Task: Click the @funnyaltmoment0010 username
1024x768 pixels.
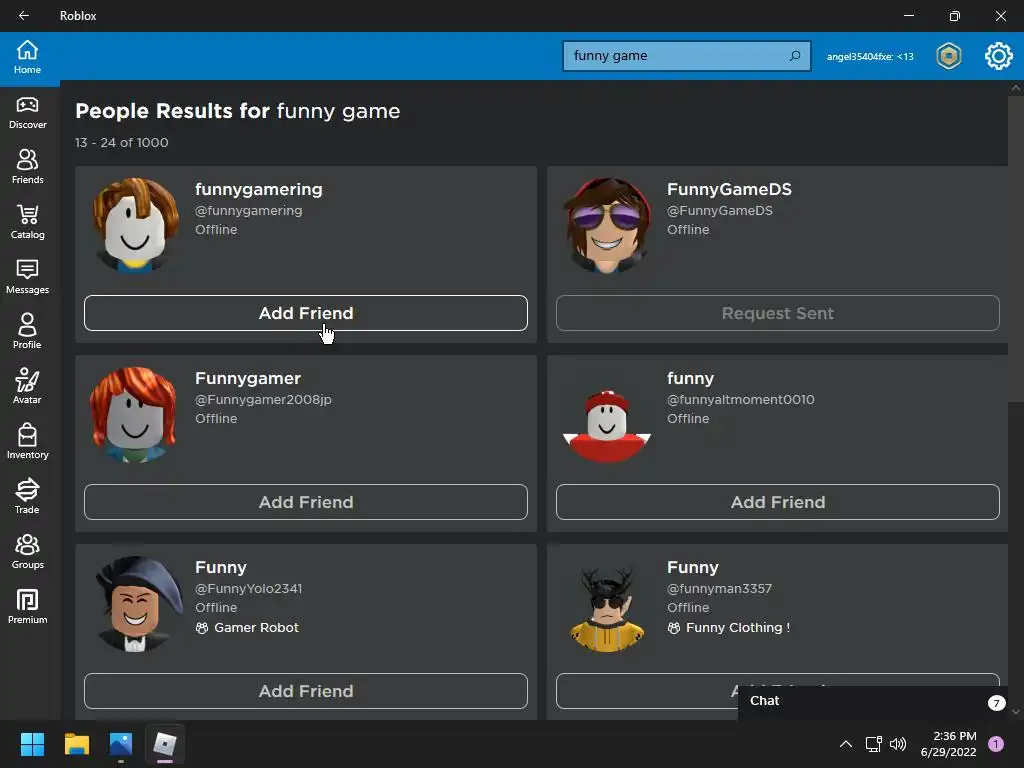Action: click(x=741, y=400)
